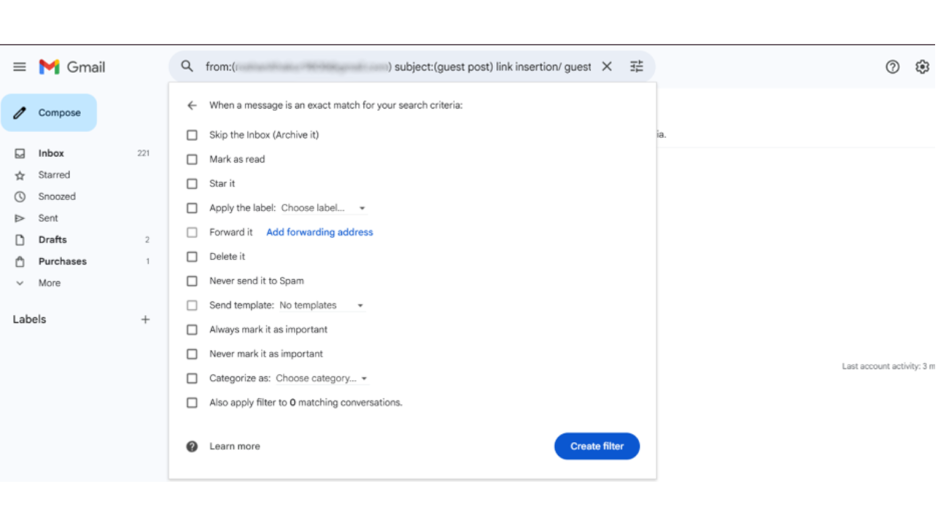Check Skip the Inbox (Archive it)

click(192, 135)
